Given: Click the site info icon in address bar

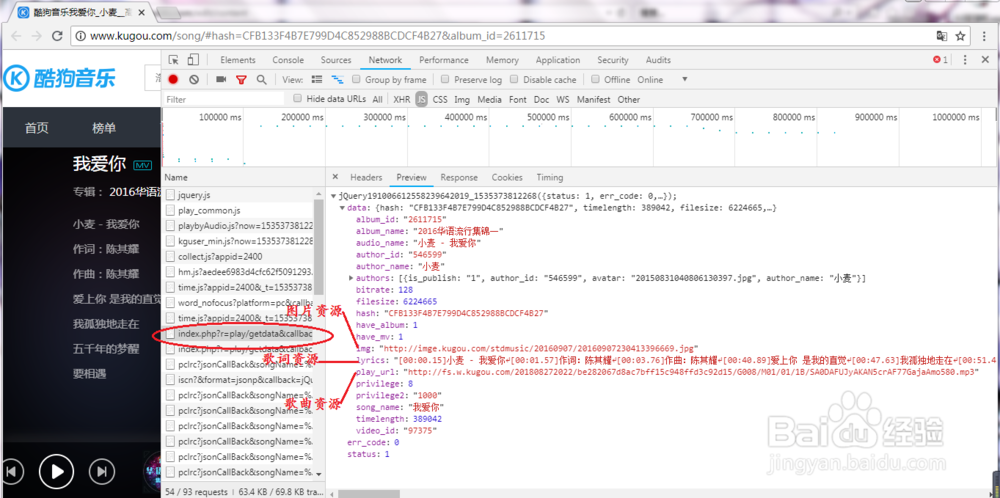Looking at the screenshot, I should click(80, 36).
